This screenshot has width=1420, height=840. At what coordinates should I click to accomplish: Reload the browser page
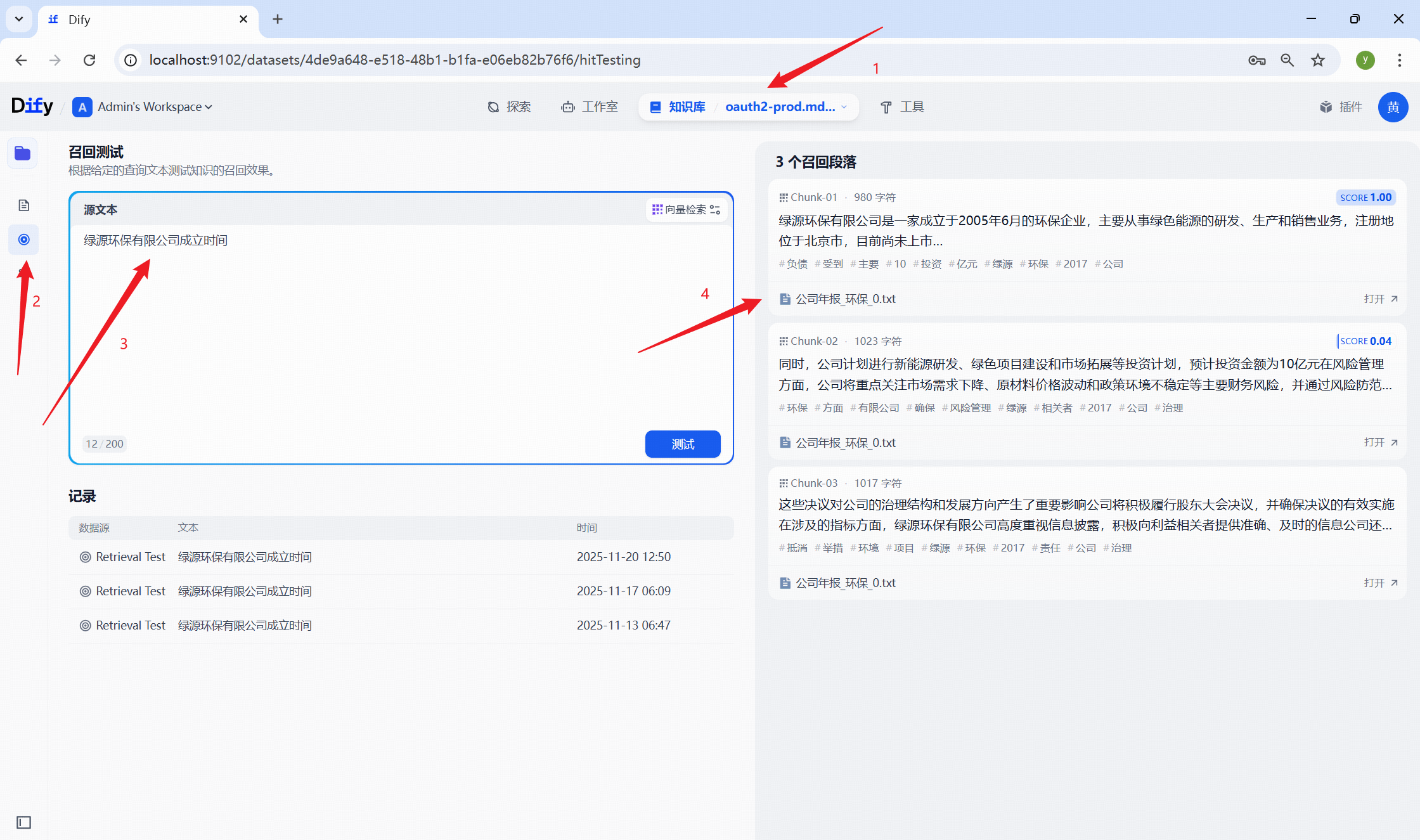tap(89, 60)
